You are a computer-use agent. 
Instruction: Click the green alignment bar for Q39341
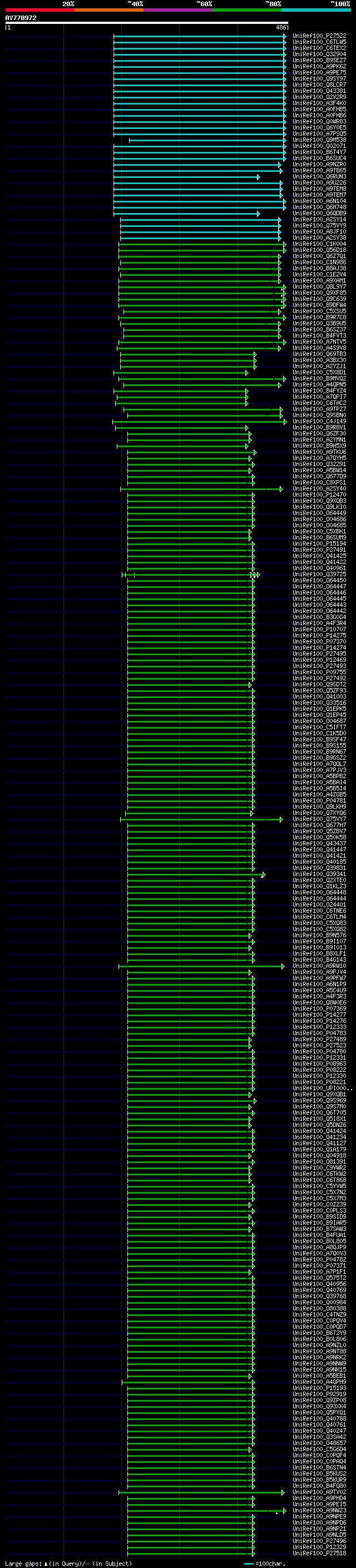point(196,875)
